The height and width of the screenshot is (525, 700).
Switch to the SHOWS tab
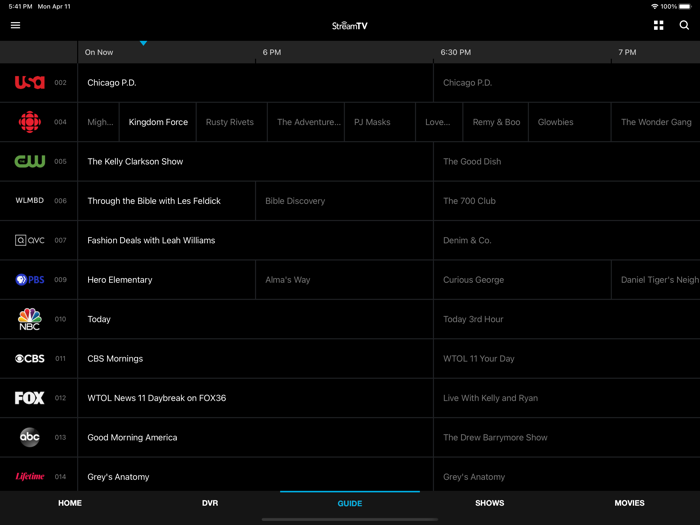point(490,503)
